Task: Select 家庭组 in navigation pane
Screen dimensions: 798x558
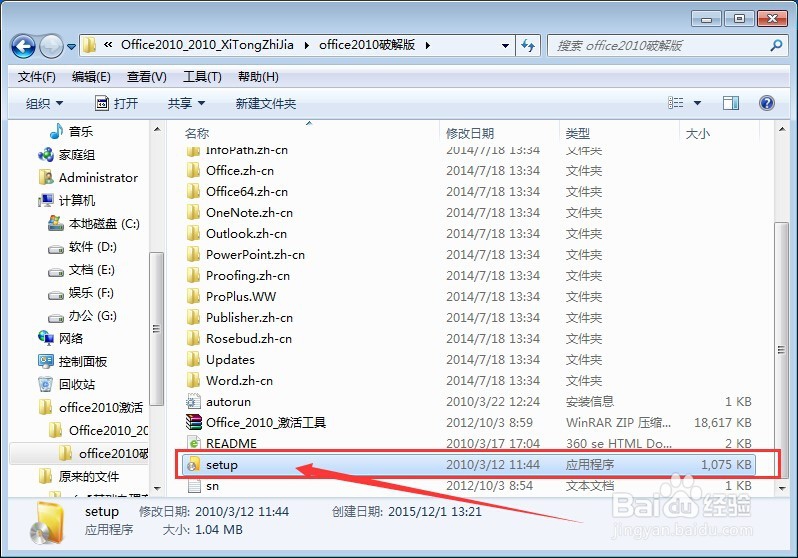Action: 66,154
